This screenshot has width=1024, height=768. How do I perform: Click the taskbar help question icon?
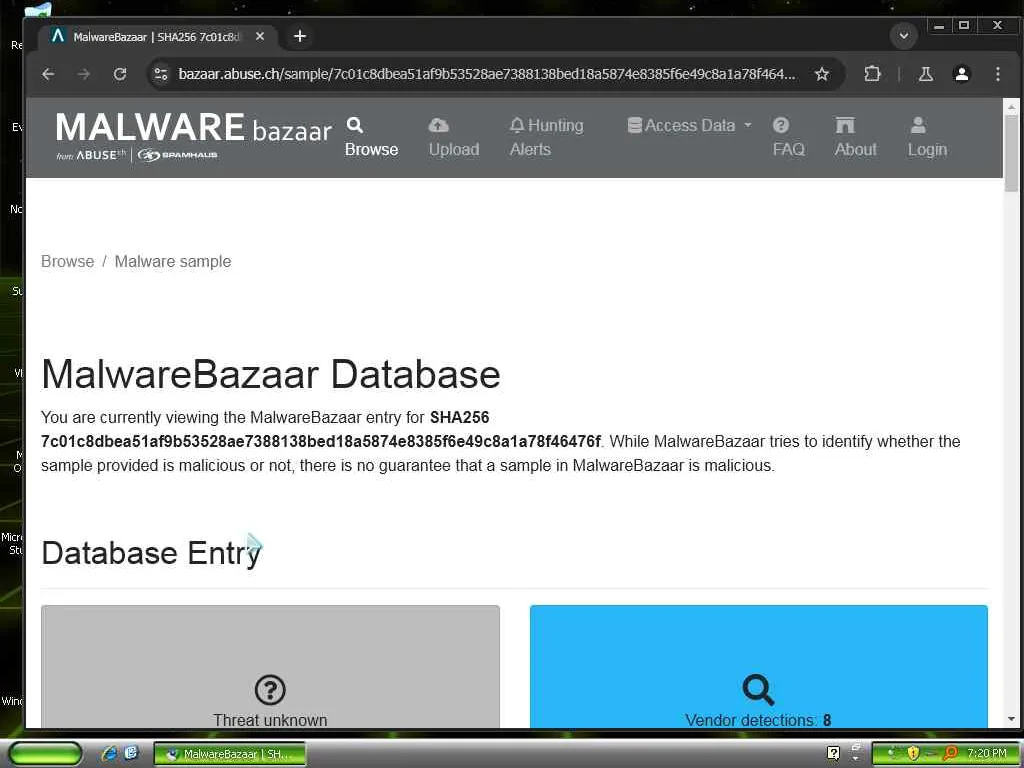pyautogui.click(x=833, y=753)
